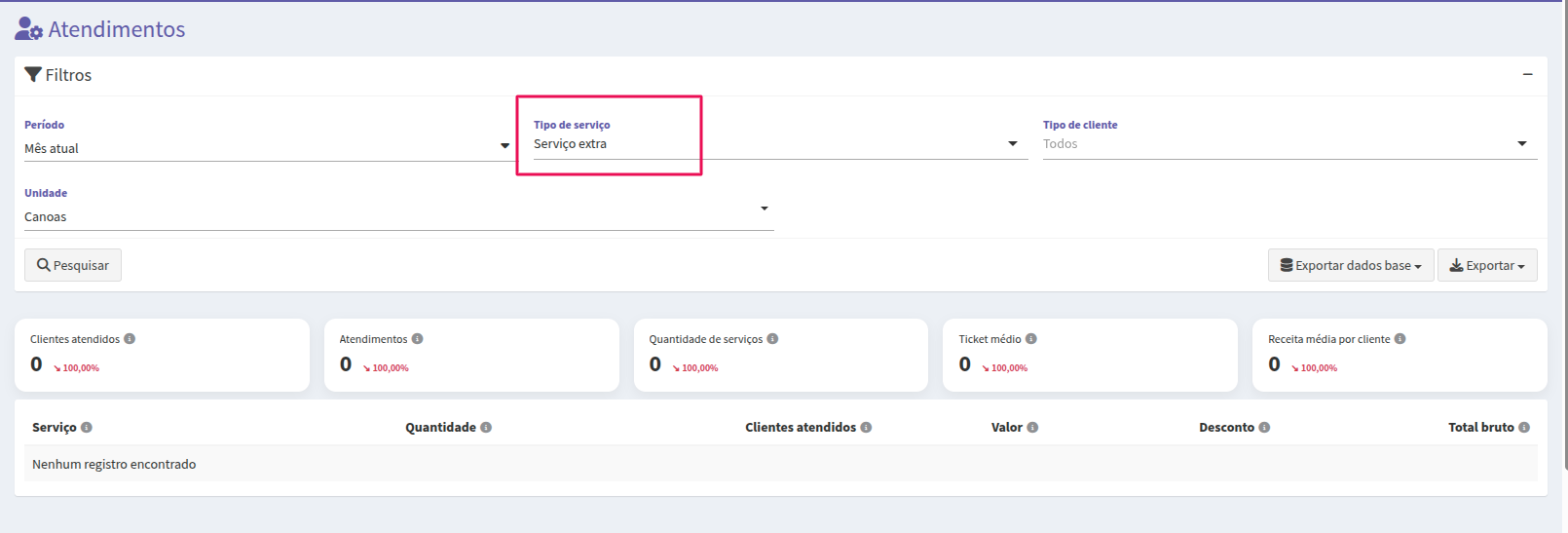Click the Atendimentos page title icon
Viewport: 1568px width, 533px height.
(28, 29)
